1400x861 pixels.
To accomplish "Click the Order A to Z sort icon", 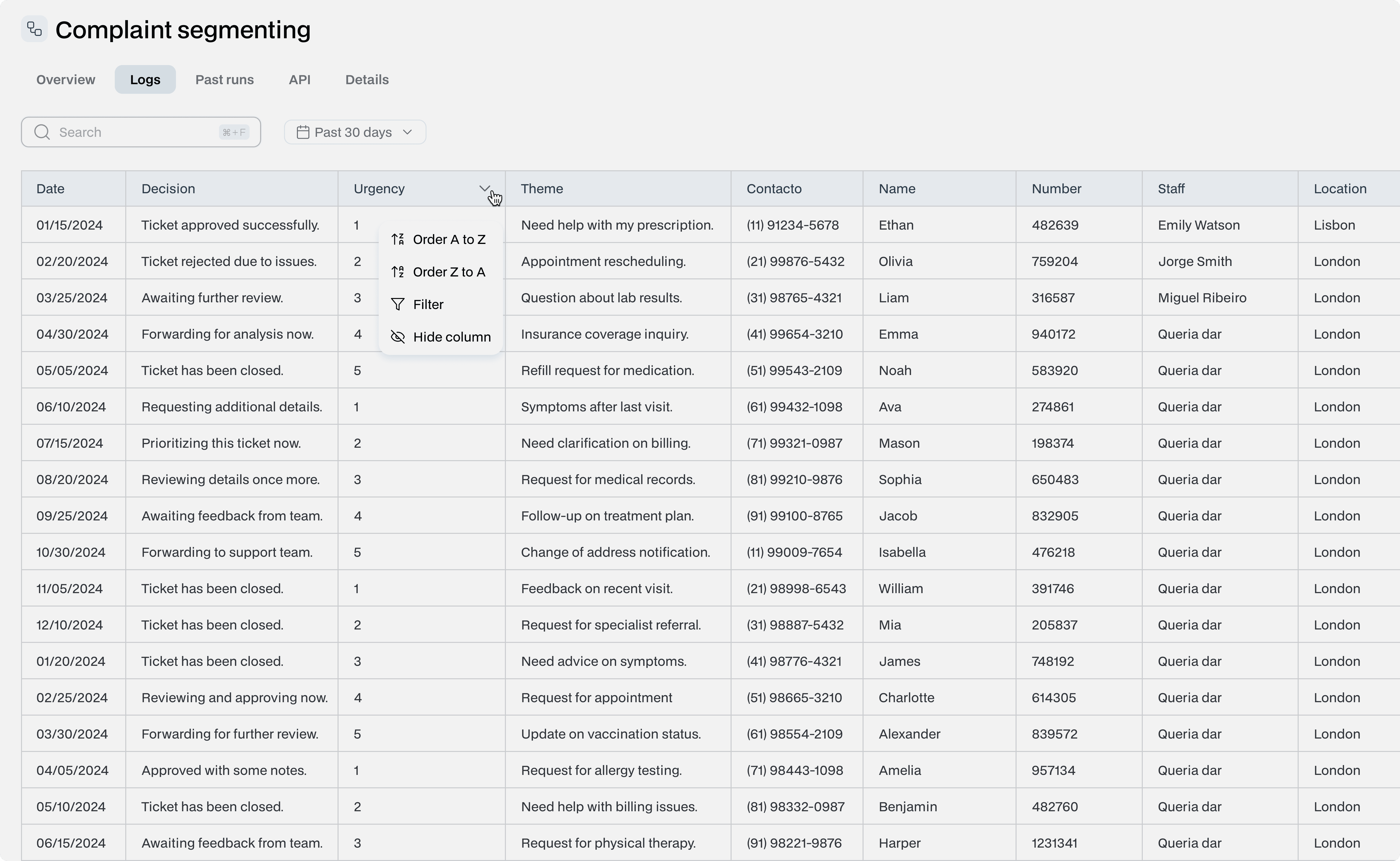I will (398, 239).
